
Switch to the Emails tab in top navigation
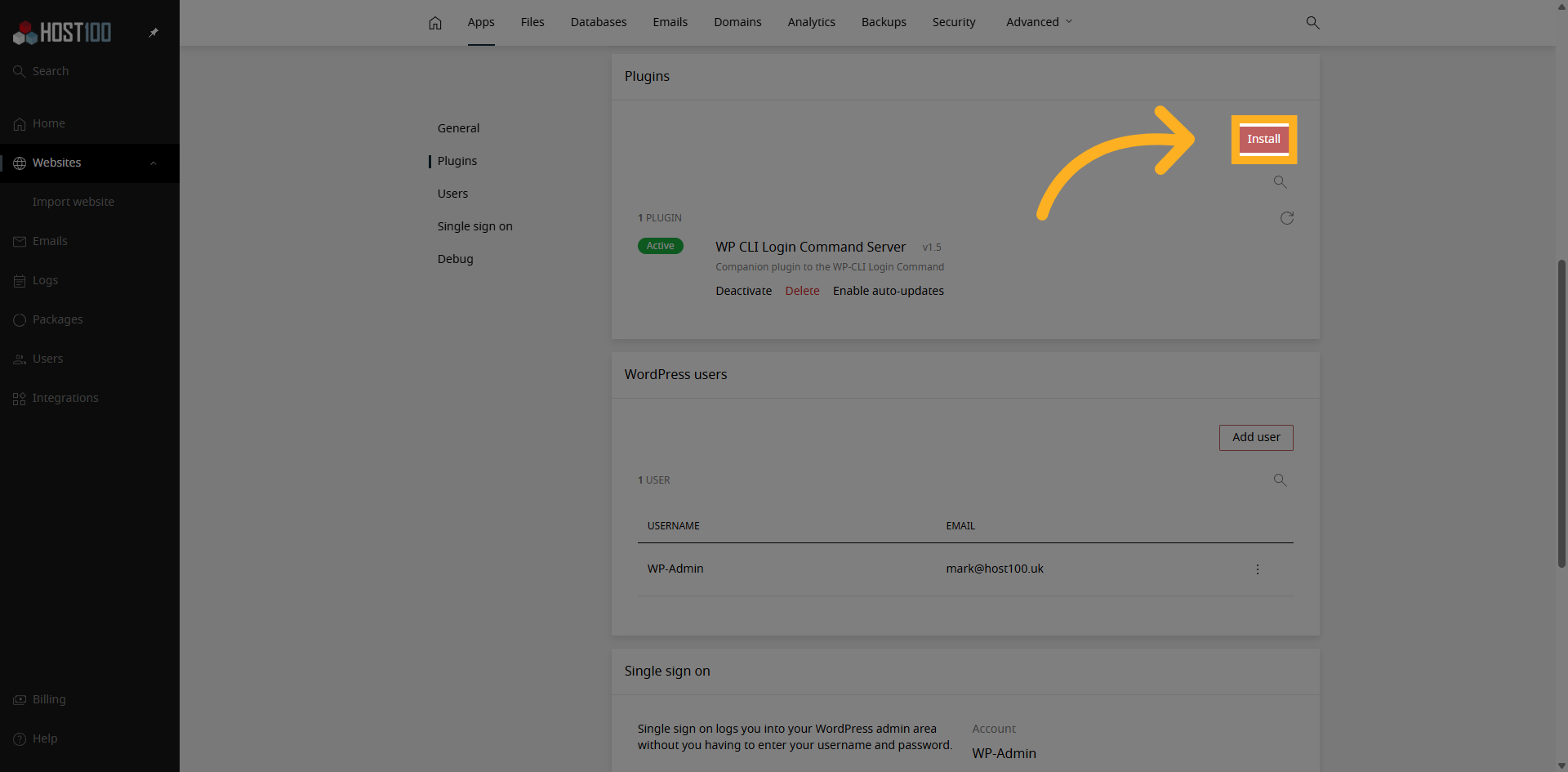(x=670, y=22)
